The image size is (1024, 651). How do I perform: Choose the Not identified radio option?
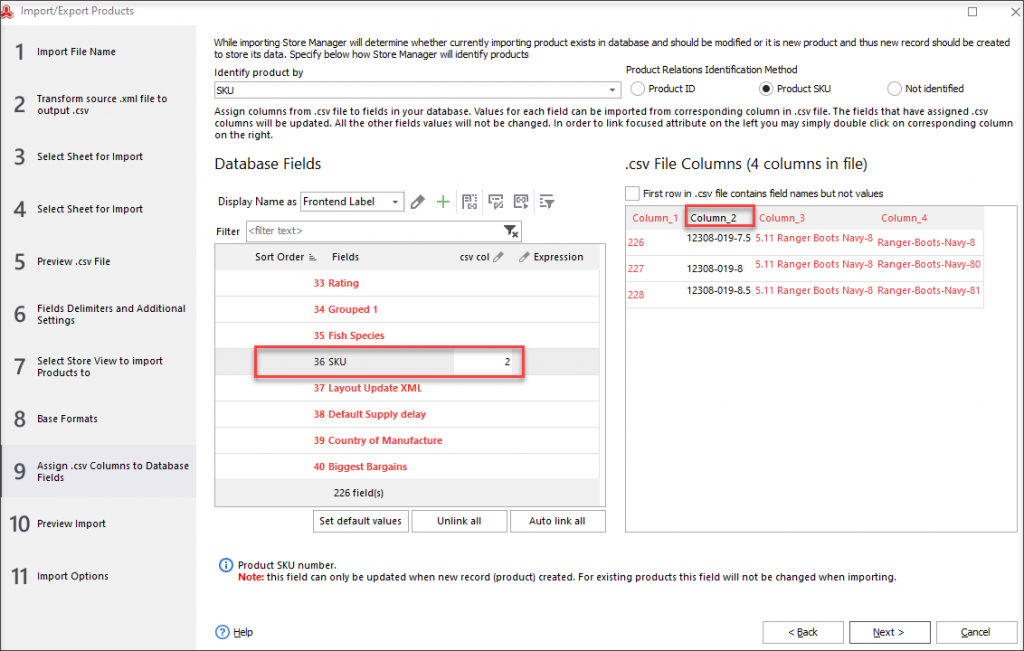894,89
